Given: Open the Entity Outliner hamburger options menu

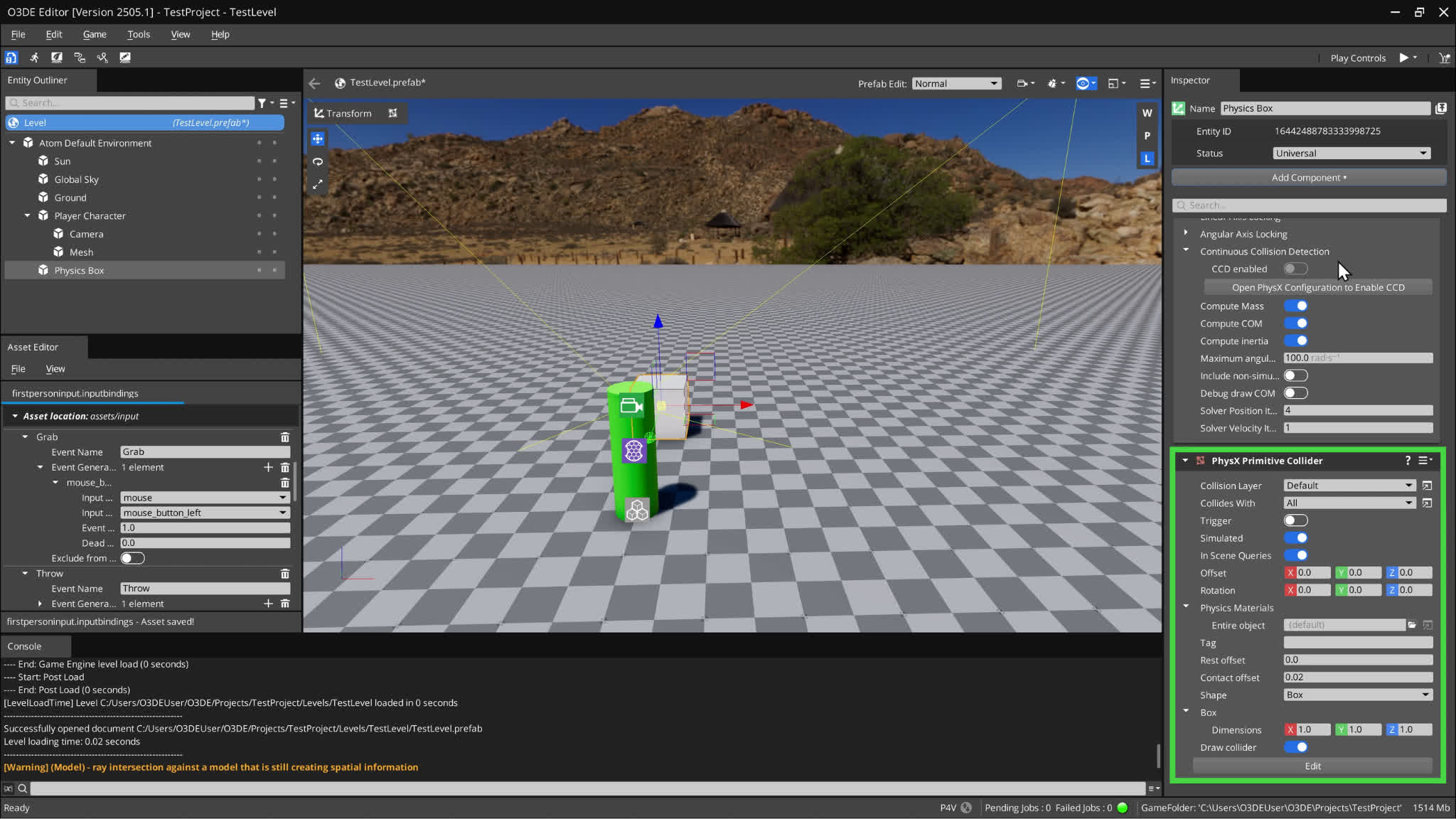Looking at the screenshot, I should pos(287,103).
